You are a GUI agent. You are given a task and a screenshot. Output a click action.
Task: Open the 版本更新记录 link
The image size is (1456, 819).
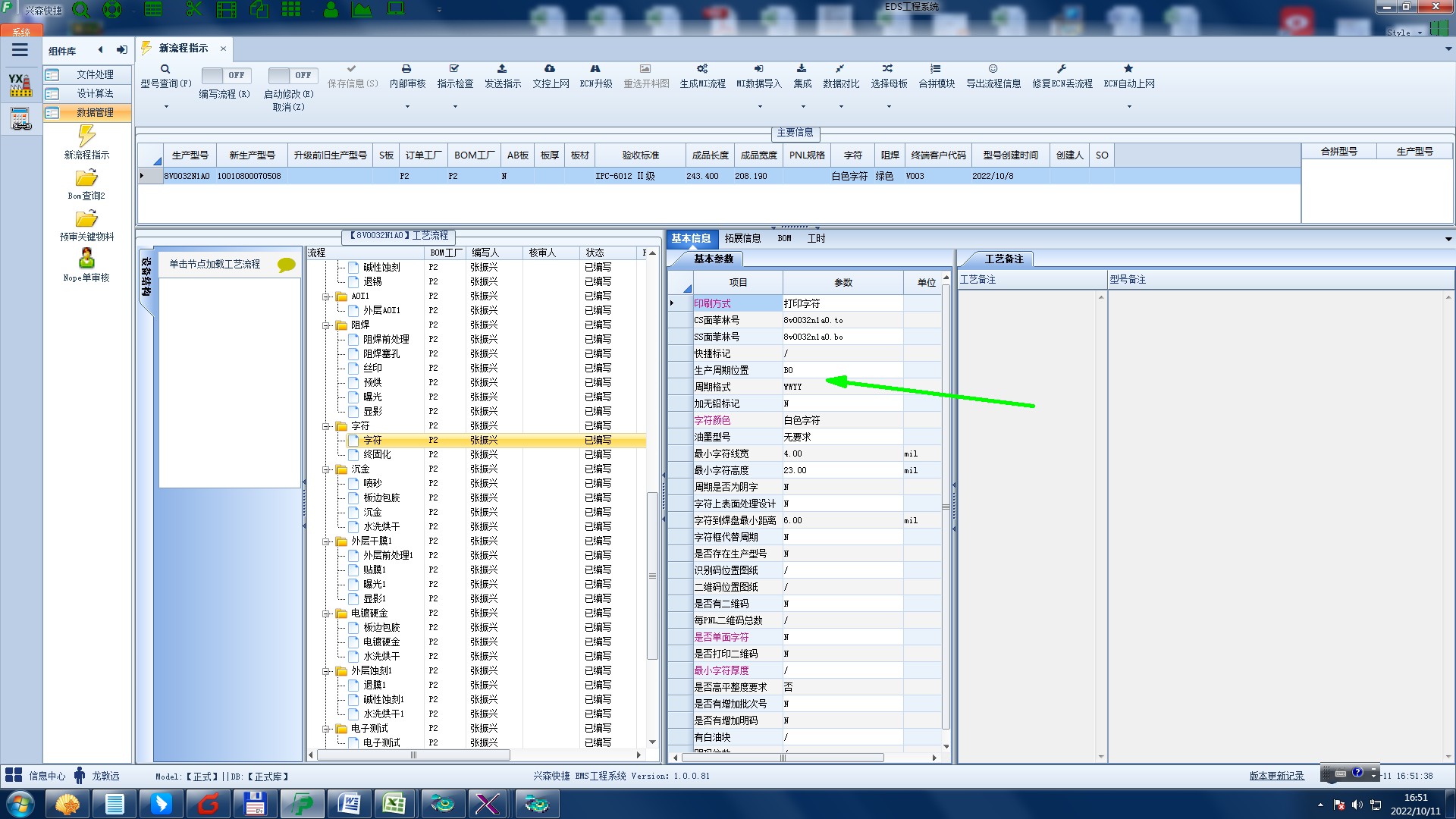pos(1276,776)
